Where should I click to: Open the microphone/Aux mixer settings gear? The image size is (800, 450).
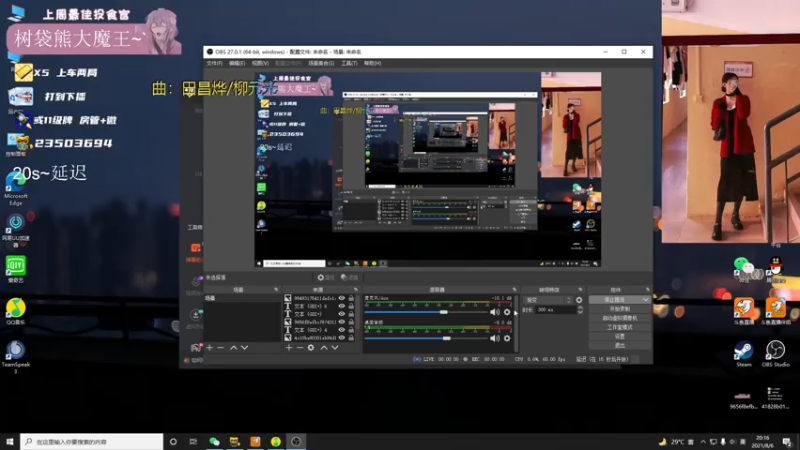pyautogui.click(x=507, y=312)
